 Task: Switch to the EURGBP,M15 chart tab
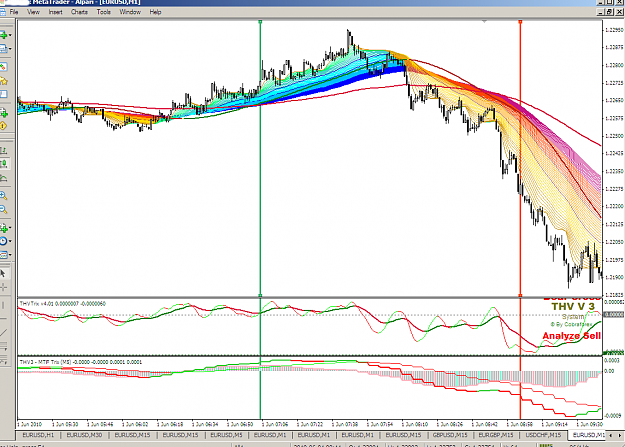click(x=496, y=435)
